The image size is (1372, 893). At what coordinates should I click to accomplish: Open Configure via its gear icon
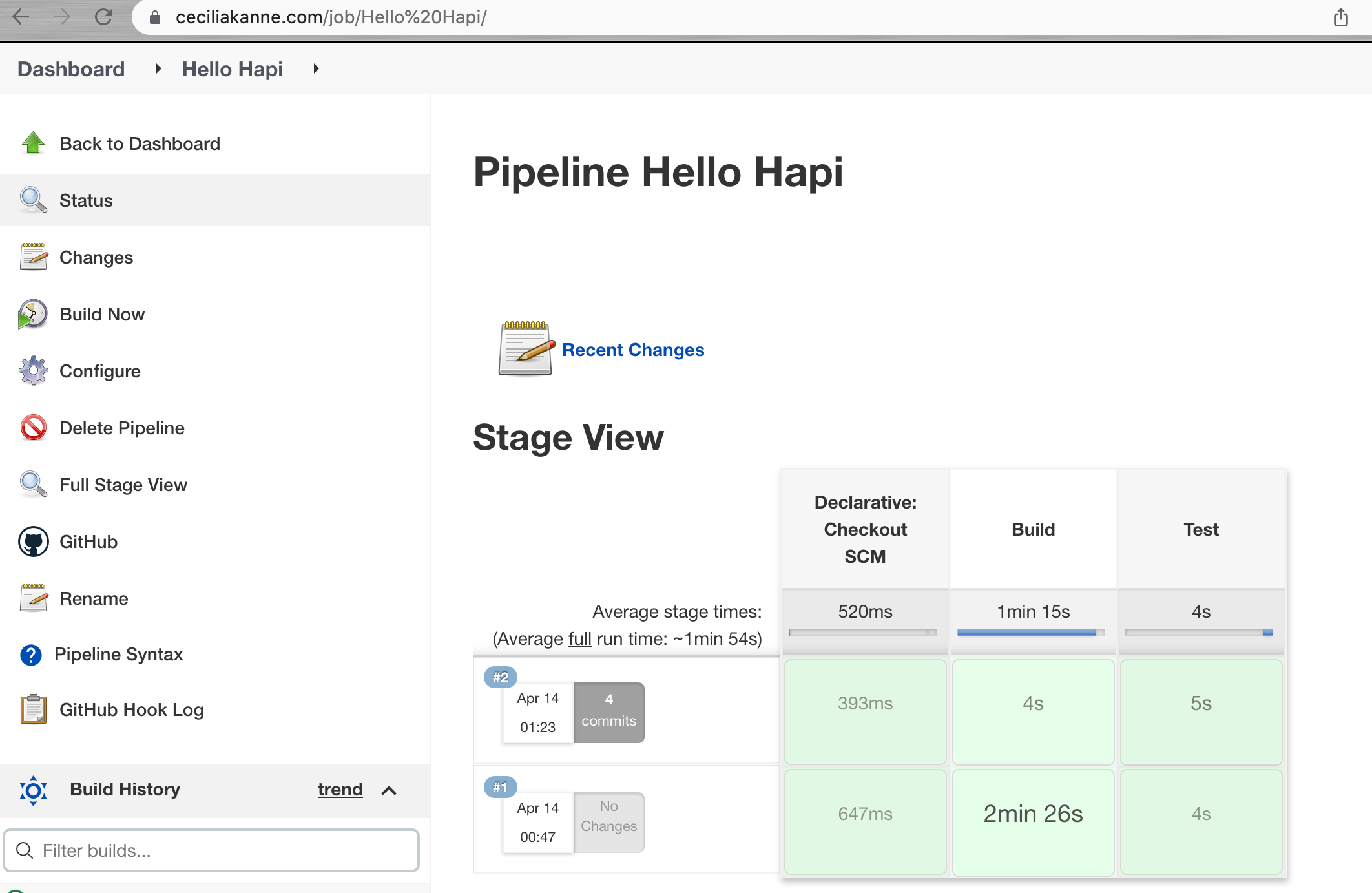tap(33, 371)
